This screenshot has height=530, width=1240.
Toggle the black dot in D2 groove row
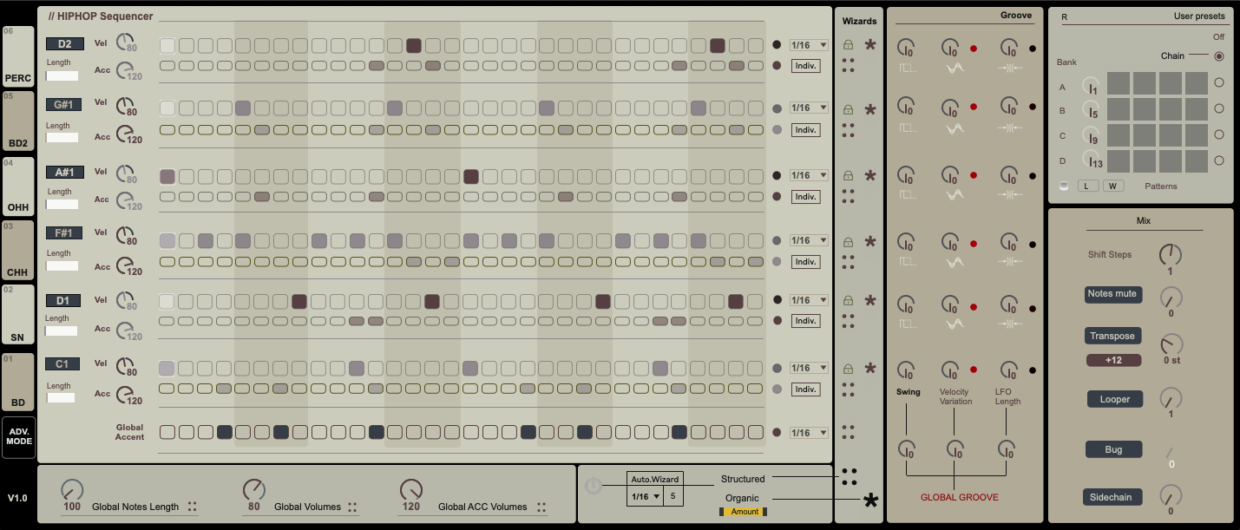coord(1032,48)
